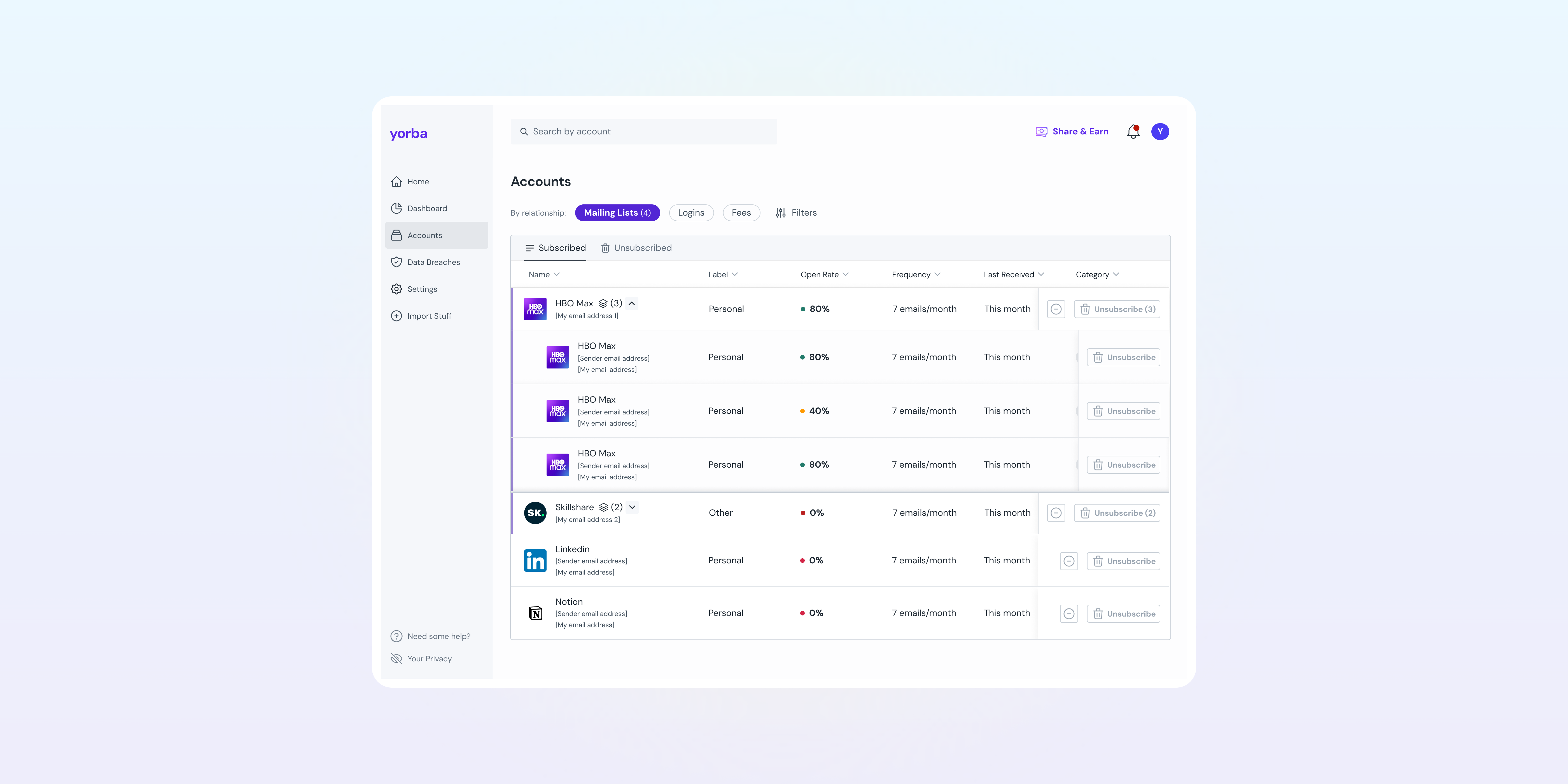The width and height of the screenshot is (1568, 784).
Task: Click the minus icon in Skillshare row
Action: 1056,513
